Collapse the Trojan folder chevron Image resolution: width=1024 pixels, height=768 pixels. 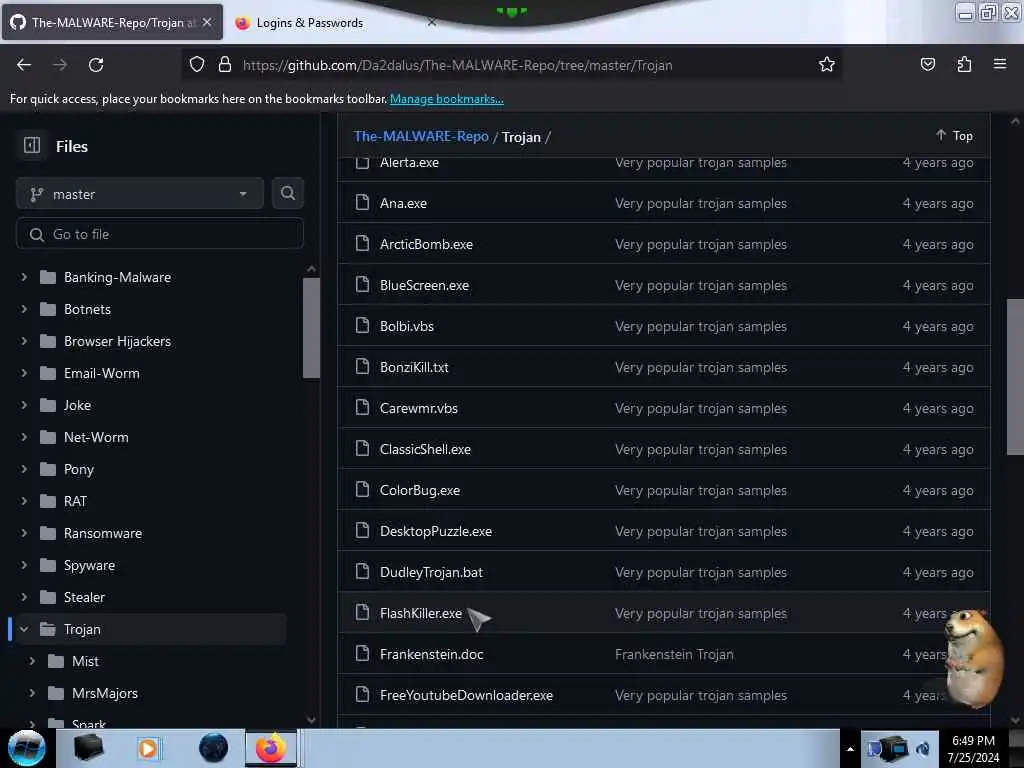click(24, 629)
